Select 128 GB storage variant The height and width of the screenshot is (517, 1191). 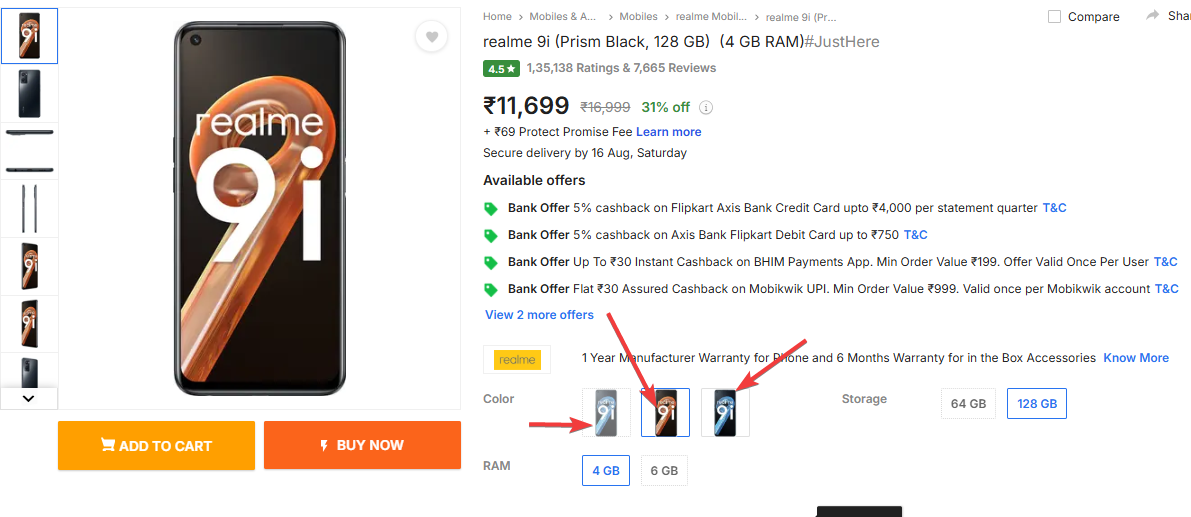coord(1036,404)
